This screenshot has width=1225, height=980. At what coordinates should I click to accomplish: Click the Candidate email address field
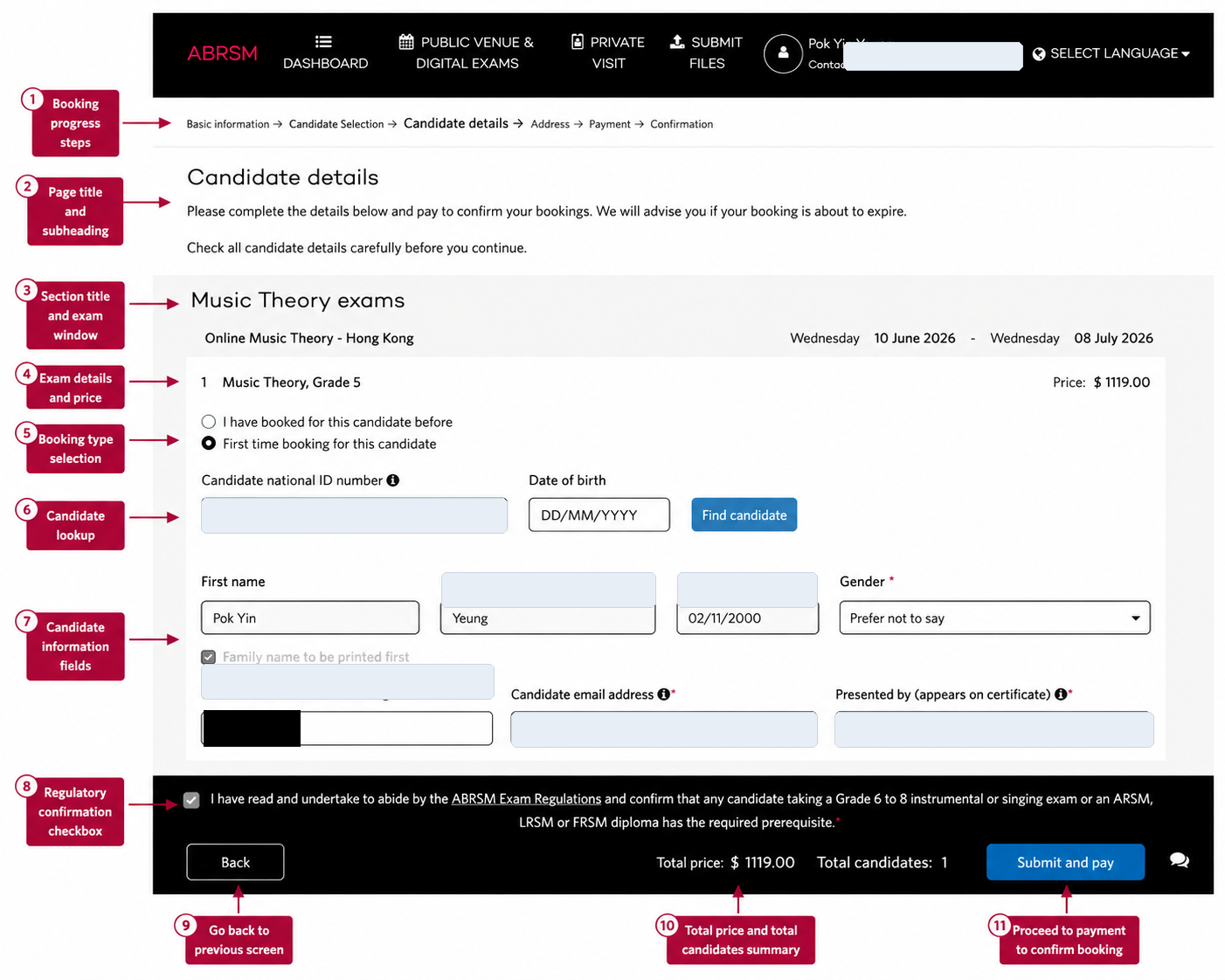coord(664,729)
